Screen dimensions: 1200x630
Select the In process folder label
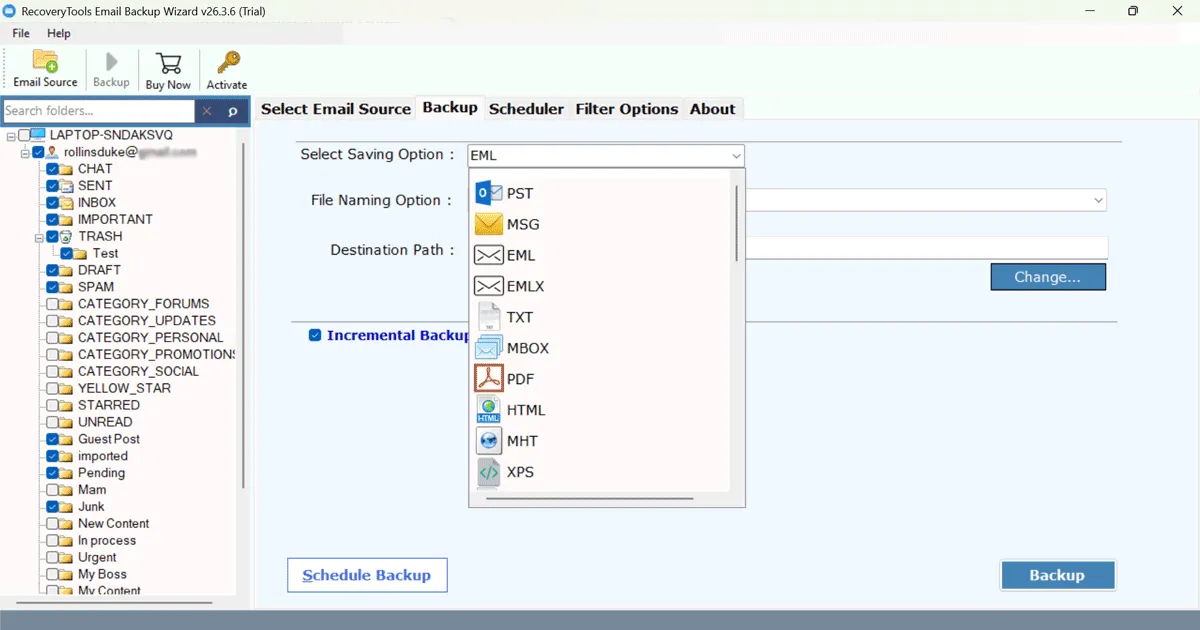(107, 541)
